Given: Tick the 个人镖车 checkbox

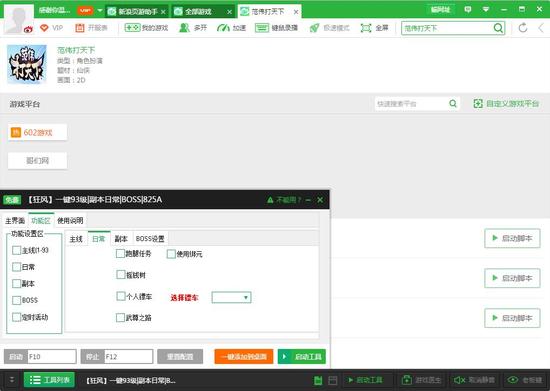Looking at the screenshot, I should 120,296.
